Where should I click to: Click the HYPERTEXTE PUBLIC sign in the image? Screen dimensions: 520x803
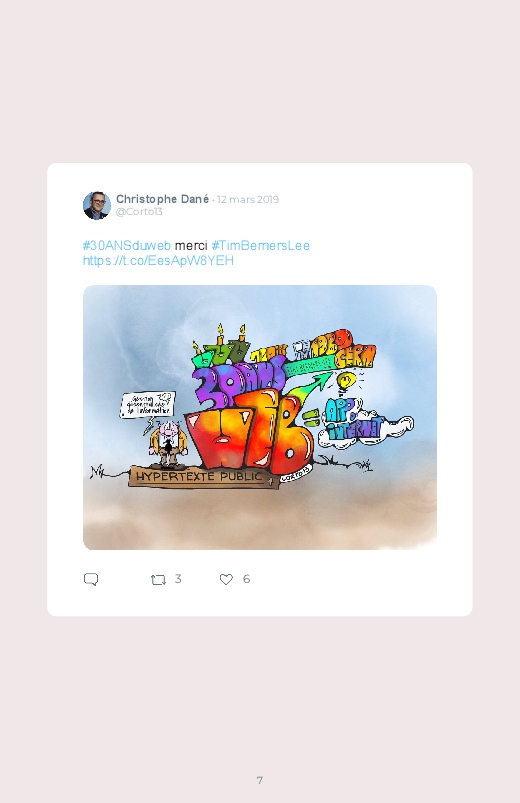pyautogui.click(x=200, y=477)
